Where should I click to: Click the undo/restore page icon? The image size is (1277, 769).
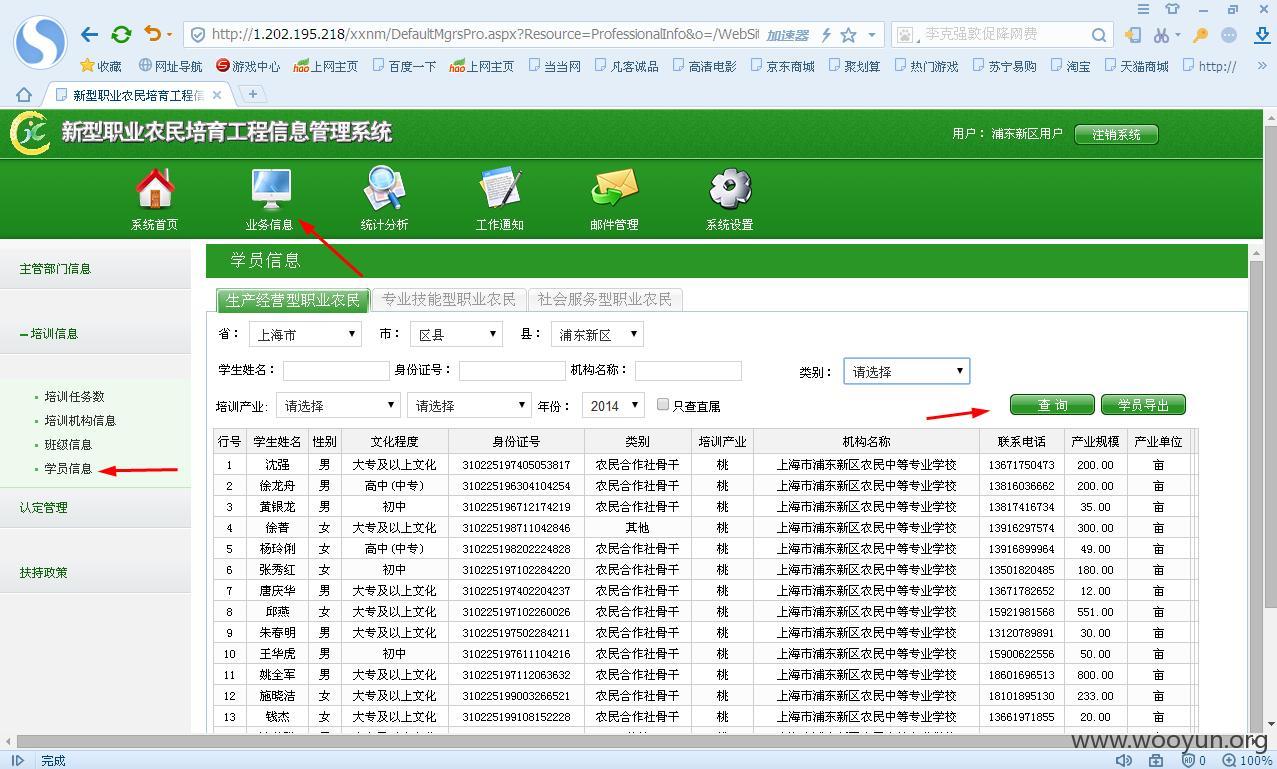tap(153, 34)
